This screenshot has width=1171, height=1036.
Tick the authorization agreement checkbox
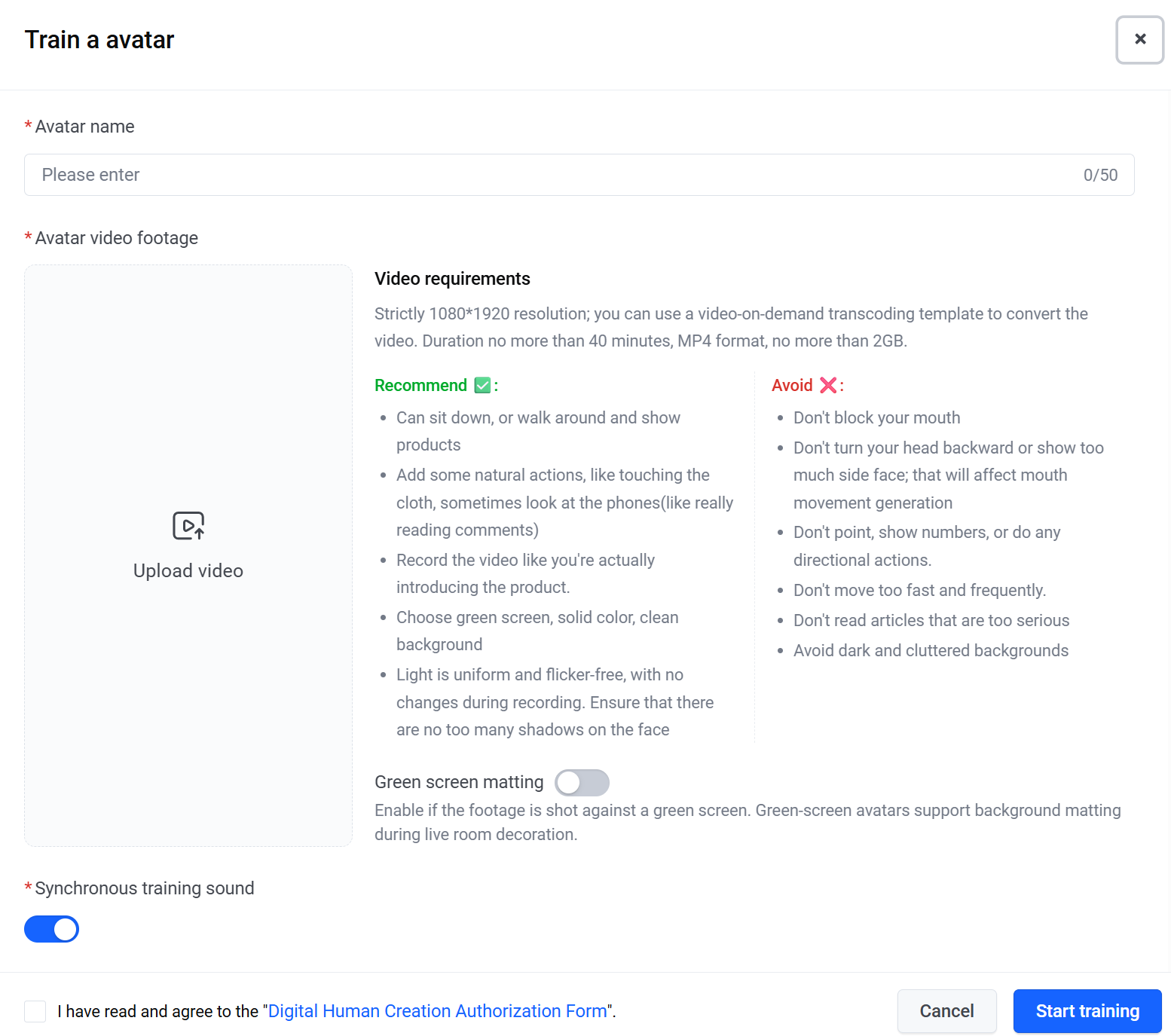(x=35, y=1011)
